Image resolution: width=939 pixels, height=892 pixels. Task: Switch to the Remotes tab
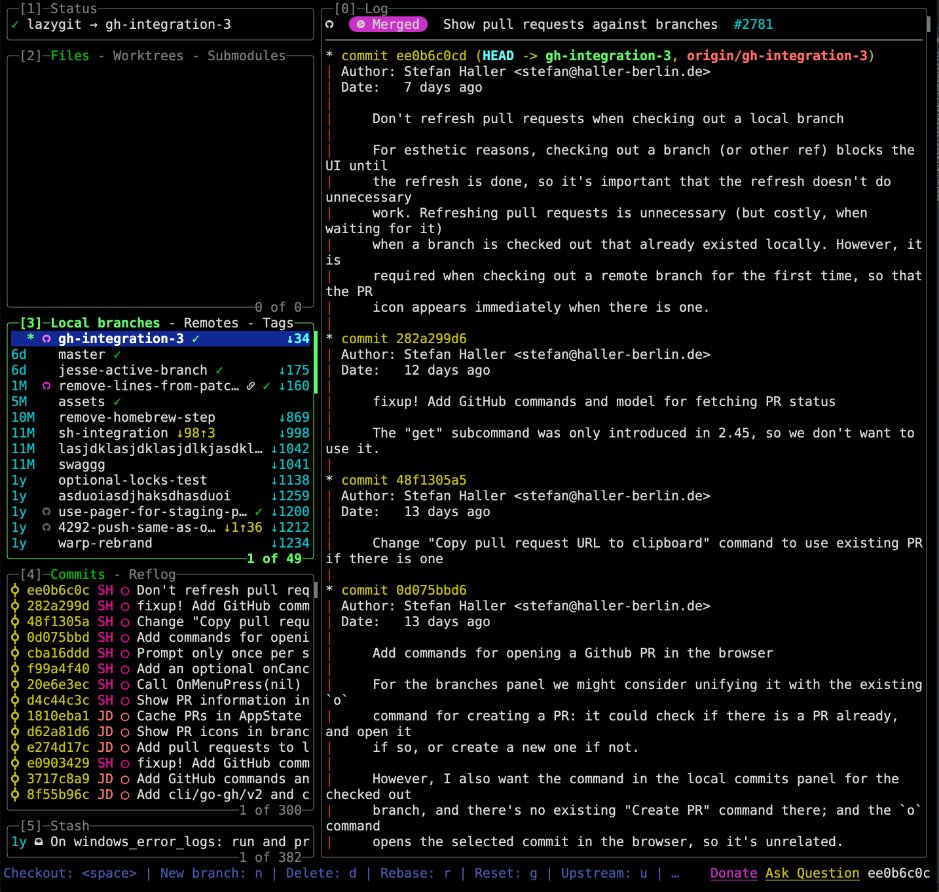click(x=211, y=323)
